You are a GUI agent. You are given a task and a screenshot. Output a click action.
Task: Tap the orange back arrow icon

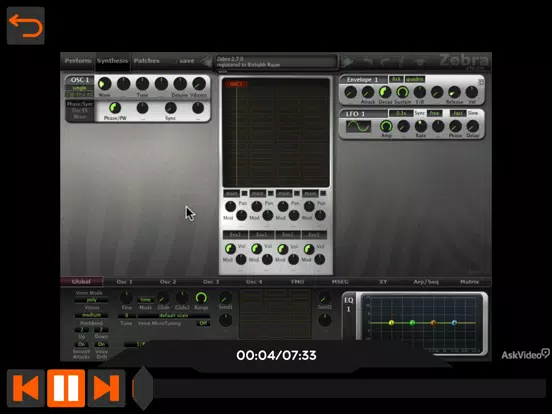coord(26,25)
